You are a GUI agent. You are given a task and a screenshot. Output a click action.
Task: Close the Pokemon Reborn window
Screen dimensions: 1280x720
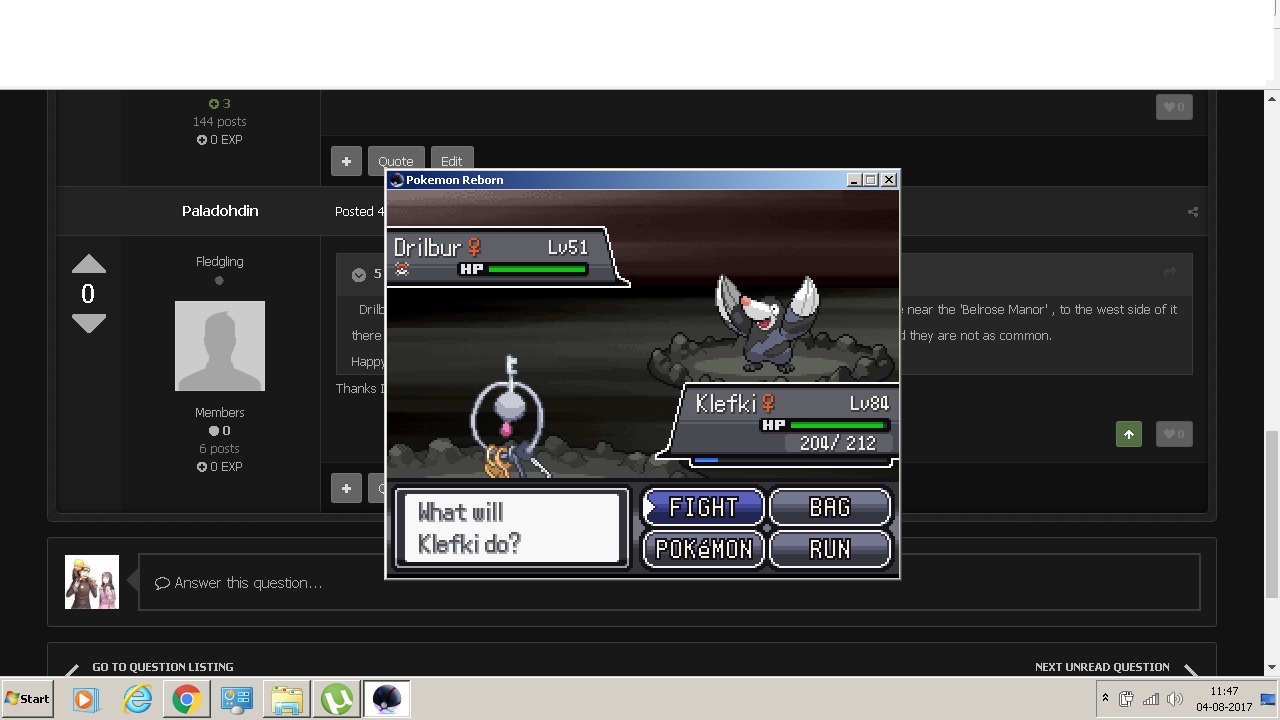(x=889, y=180)
